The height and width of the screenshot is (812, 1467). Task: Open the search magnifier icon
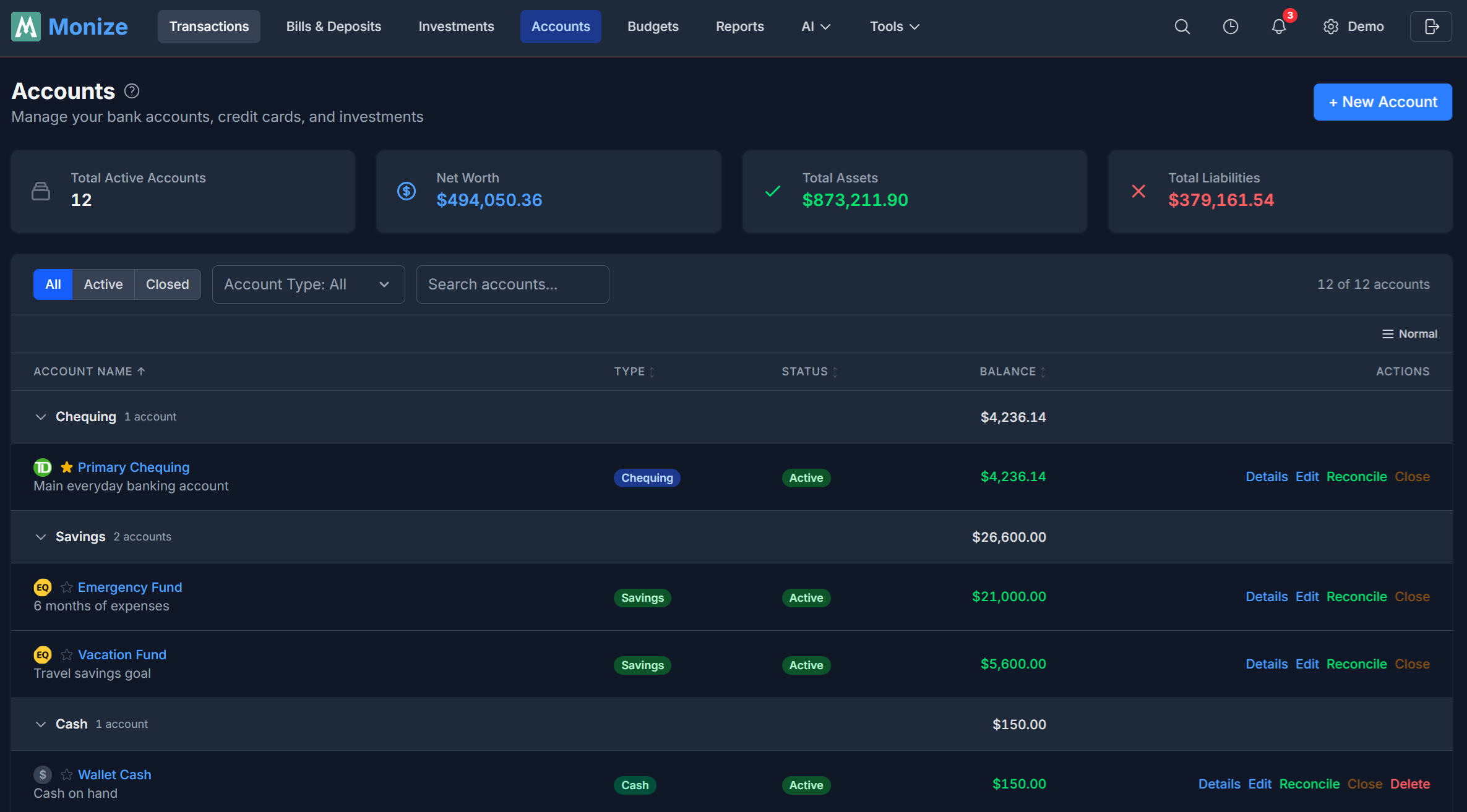(x=1182, y=27)
